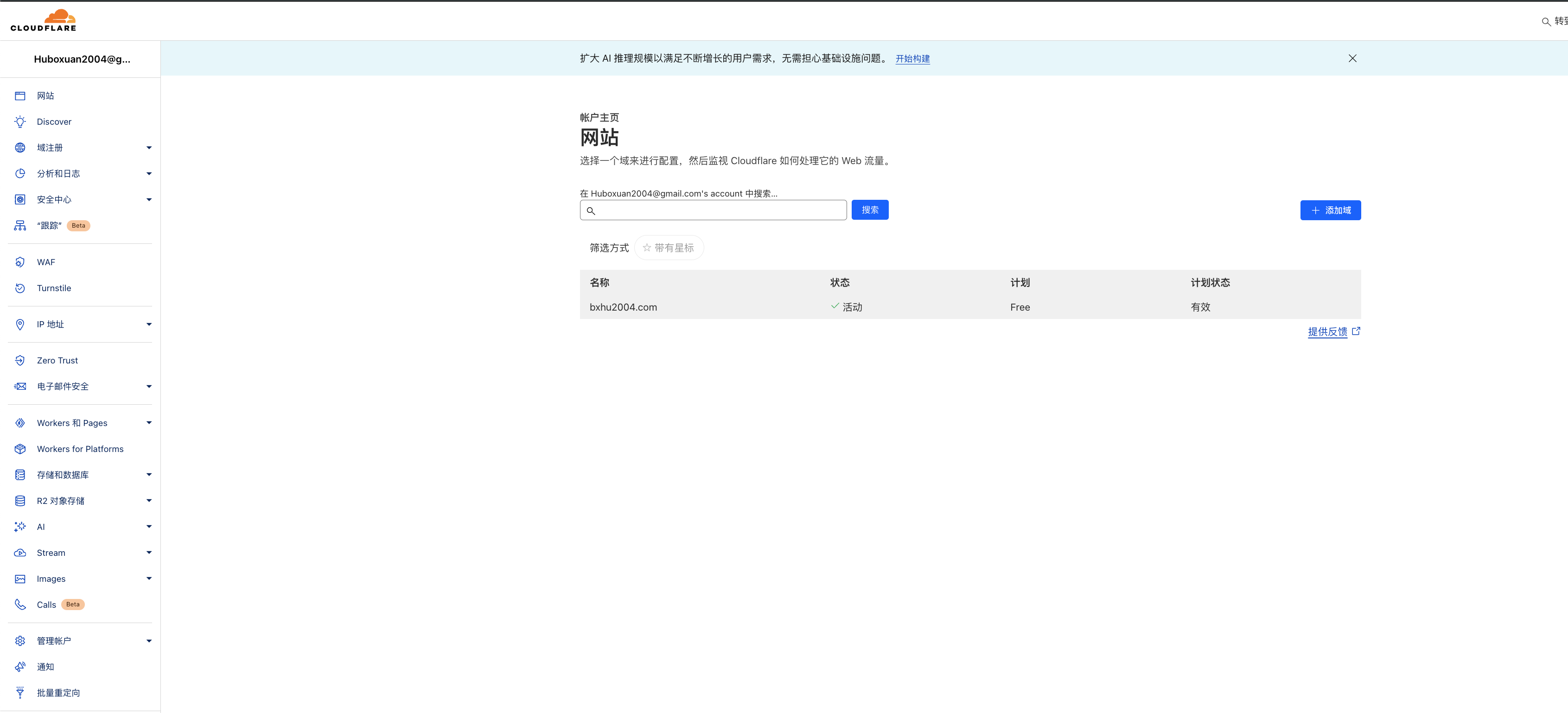This screenshot has width=1568, height=713.
Task: Select the Stream section
Action: coord(51,552)
